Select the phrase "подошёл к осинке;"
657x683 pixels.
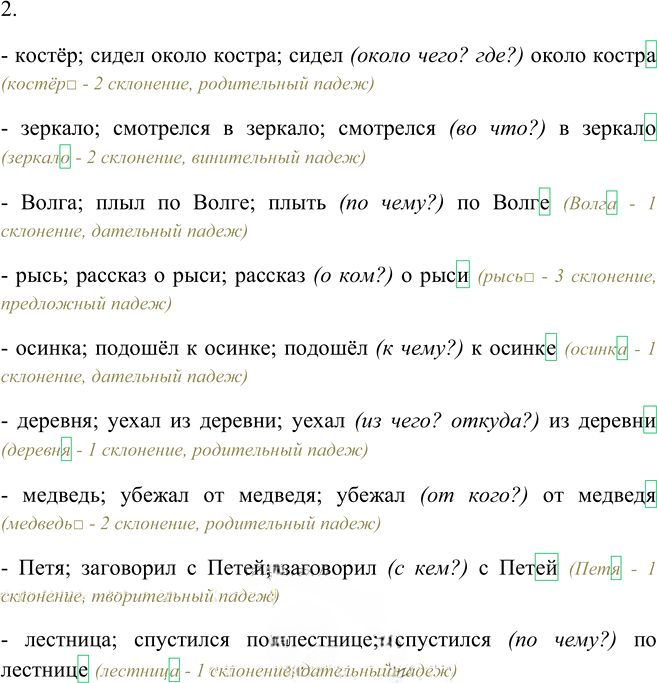click(186, 348)
